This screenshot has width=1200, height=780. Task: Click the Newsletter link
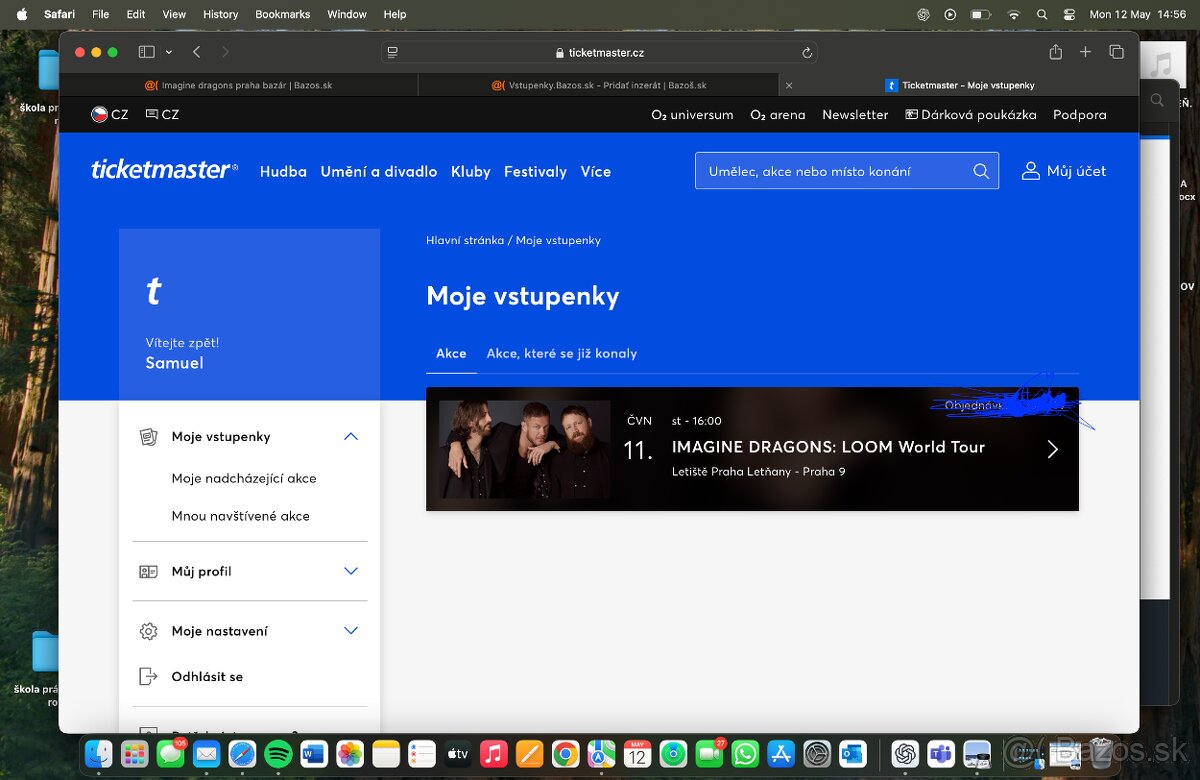pos(855,114)
